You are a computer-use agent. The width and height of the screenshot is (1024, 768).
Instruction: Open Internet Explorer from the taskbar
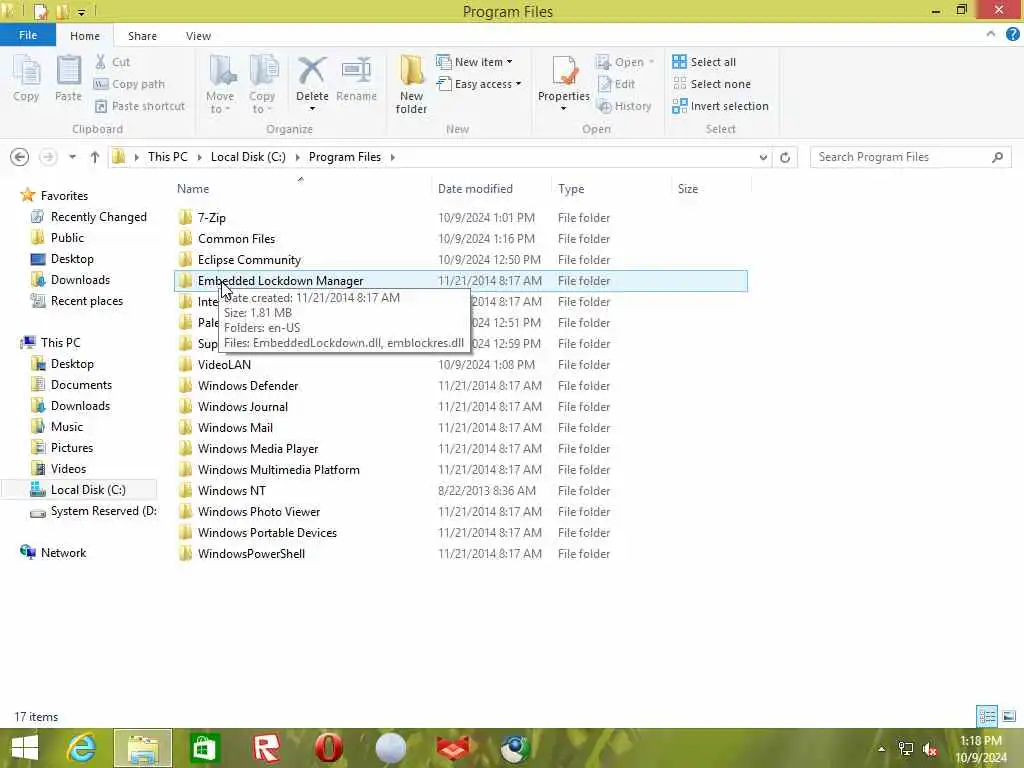click(x=82, y=748)
